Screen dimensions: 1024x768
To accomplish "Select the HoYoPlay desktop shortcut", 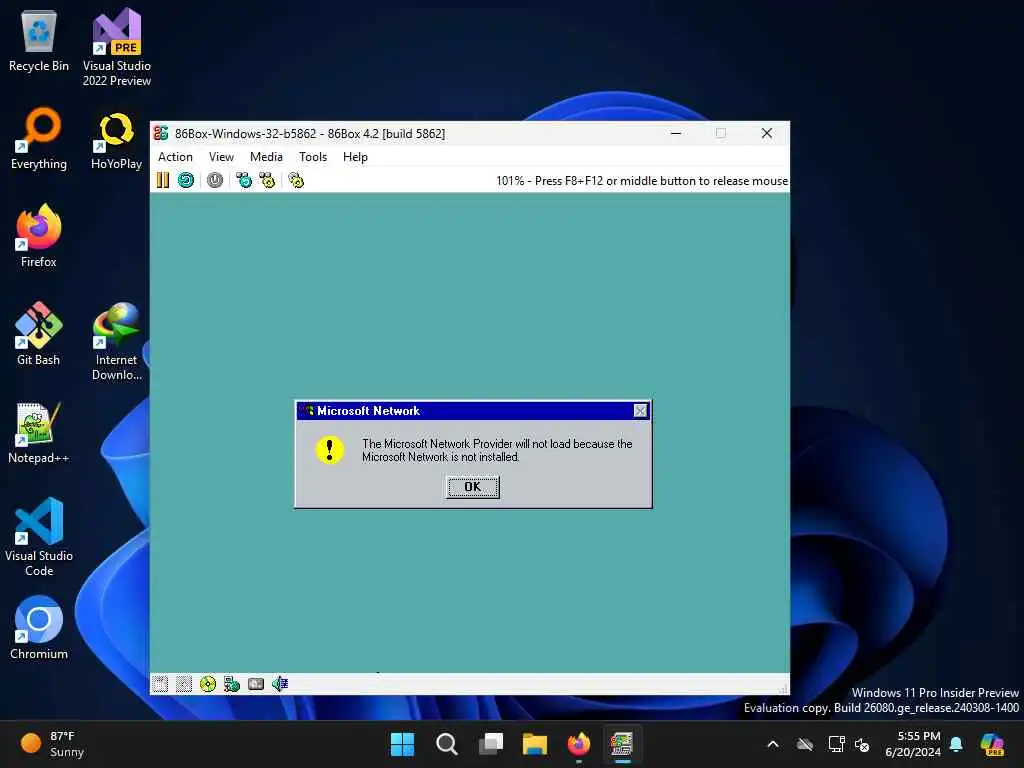I will point(116,140).
